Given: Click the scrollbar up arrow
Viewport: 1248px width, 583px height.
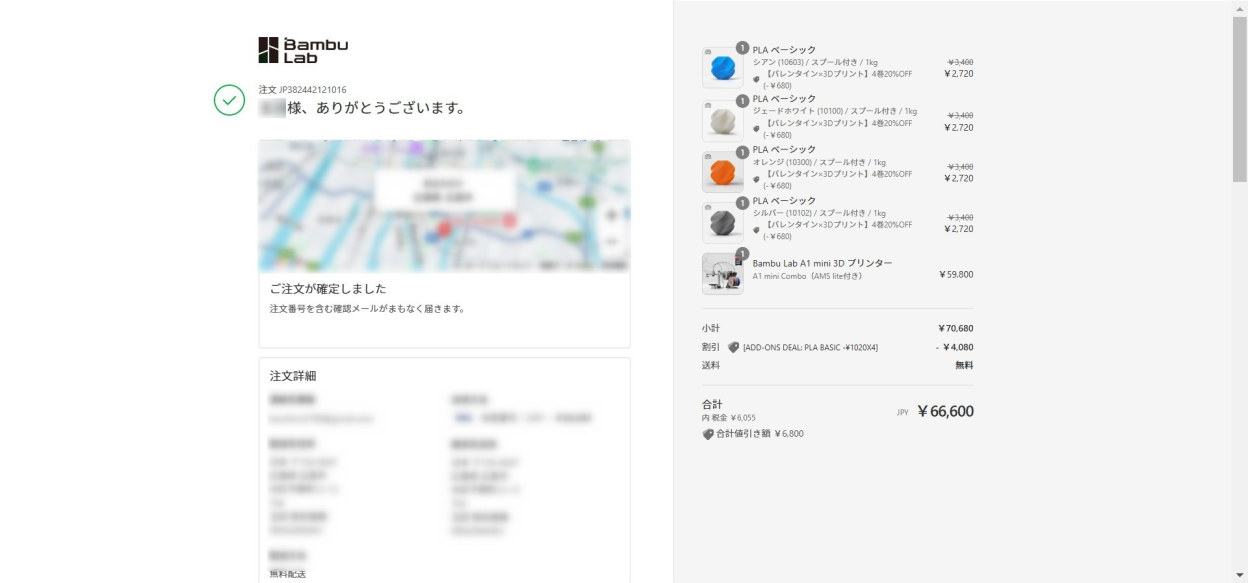Looking at the screenshot, I should pyautogui.click(x=1240, y=7).
